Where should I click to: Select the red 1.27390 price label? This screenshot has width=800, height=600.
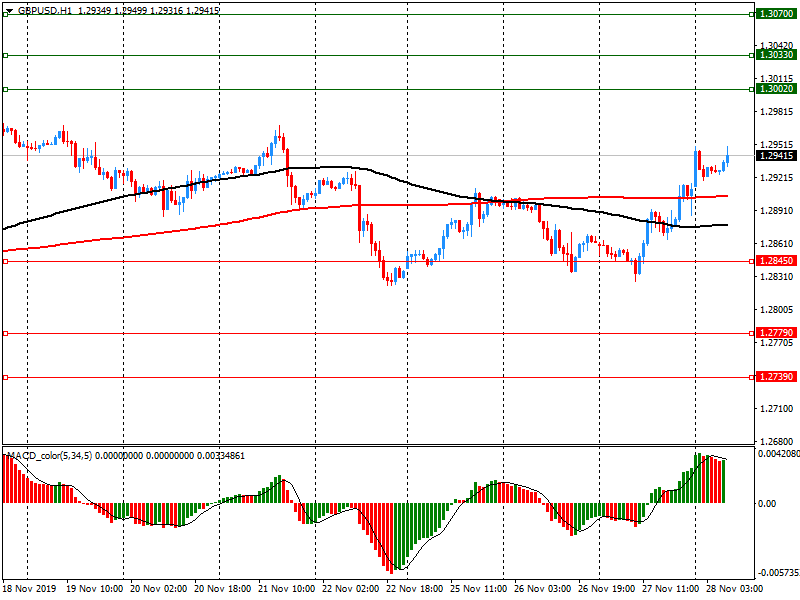point(776,377)
